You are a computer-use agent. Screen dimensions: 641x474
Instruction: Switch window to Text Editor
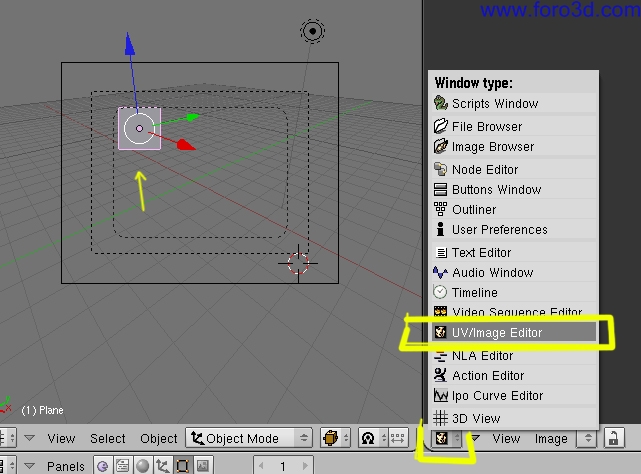(514, 252)
